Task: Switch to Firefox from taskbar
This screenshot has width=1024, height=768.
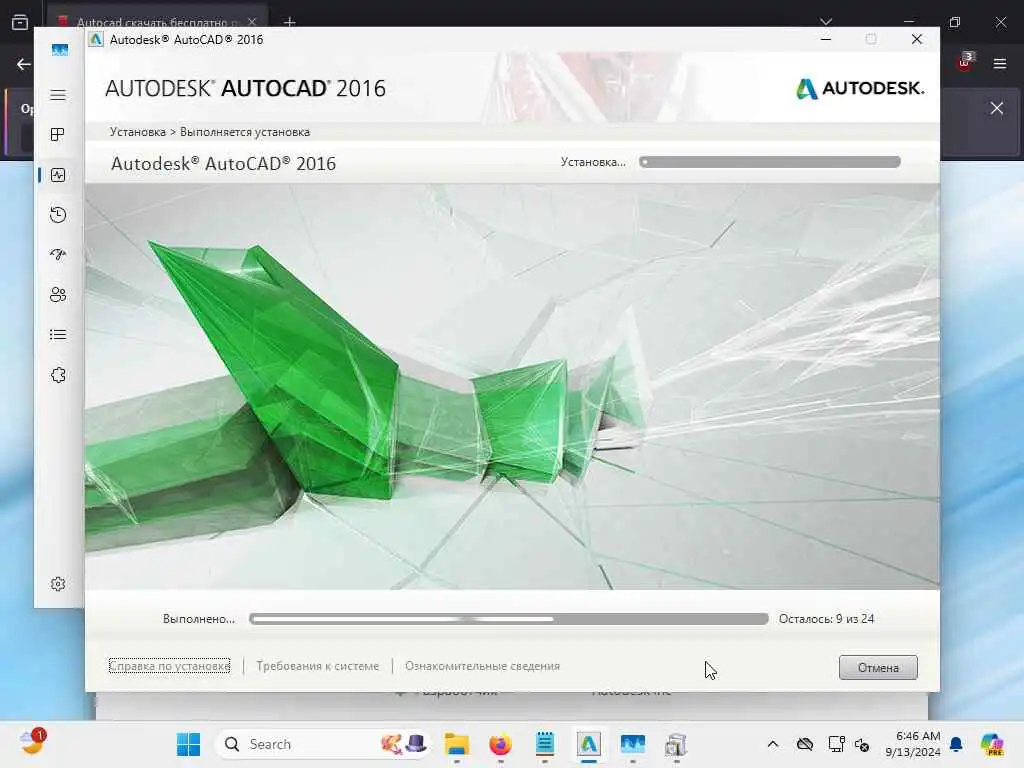Action: click(x=500, y=744)
